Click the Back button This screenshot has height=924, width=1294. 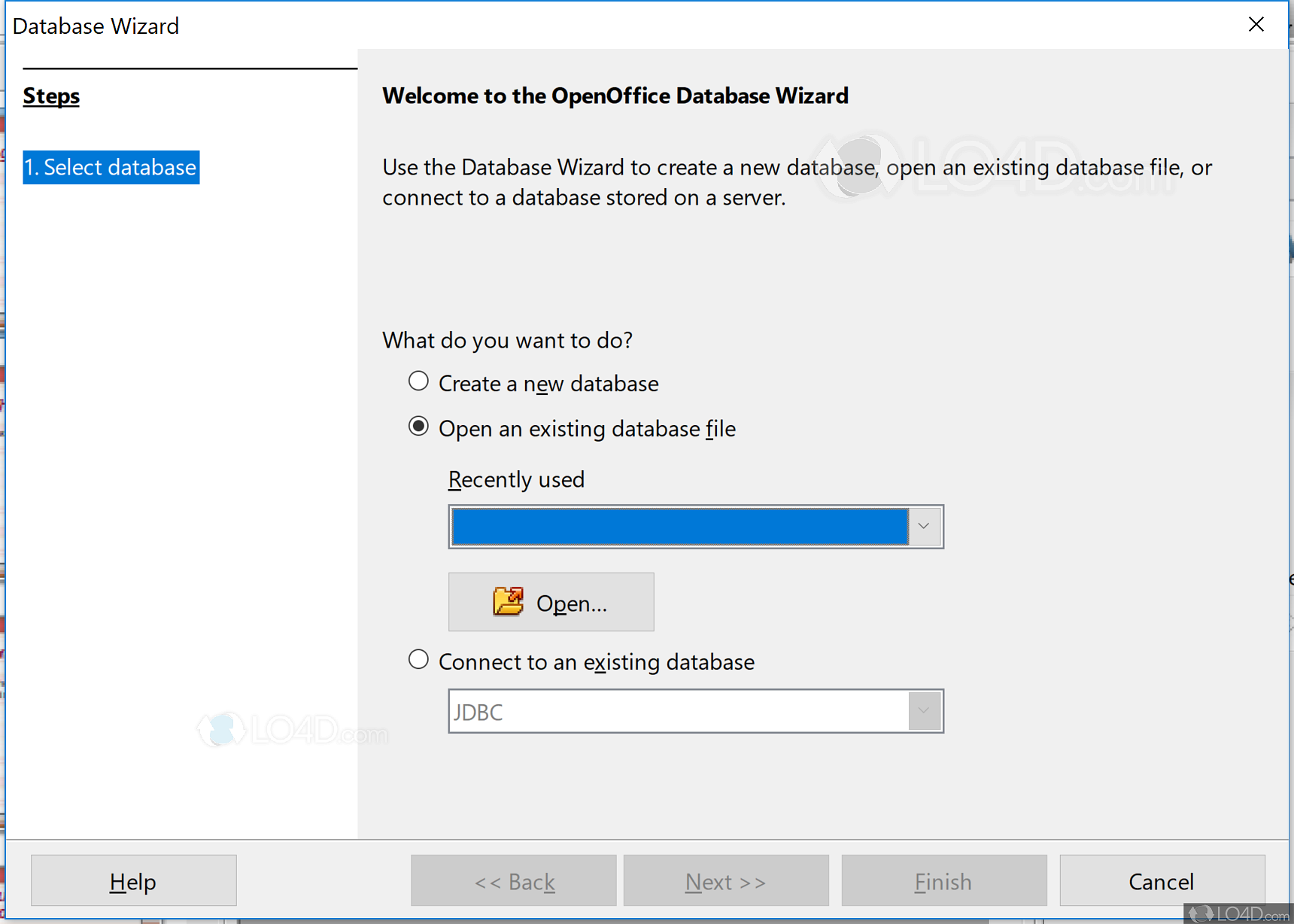tap(513, 880)
